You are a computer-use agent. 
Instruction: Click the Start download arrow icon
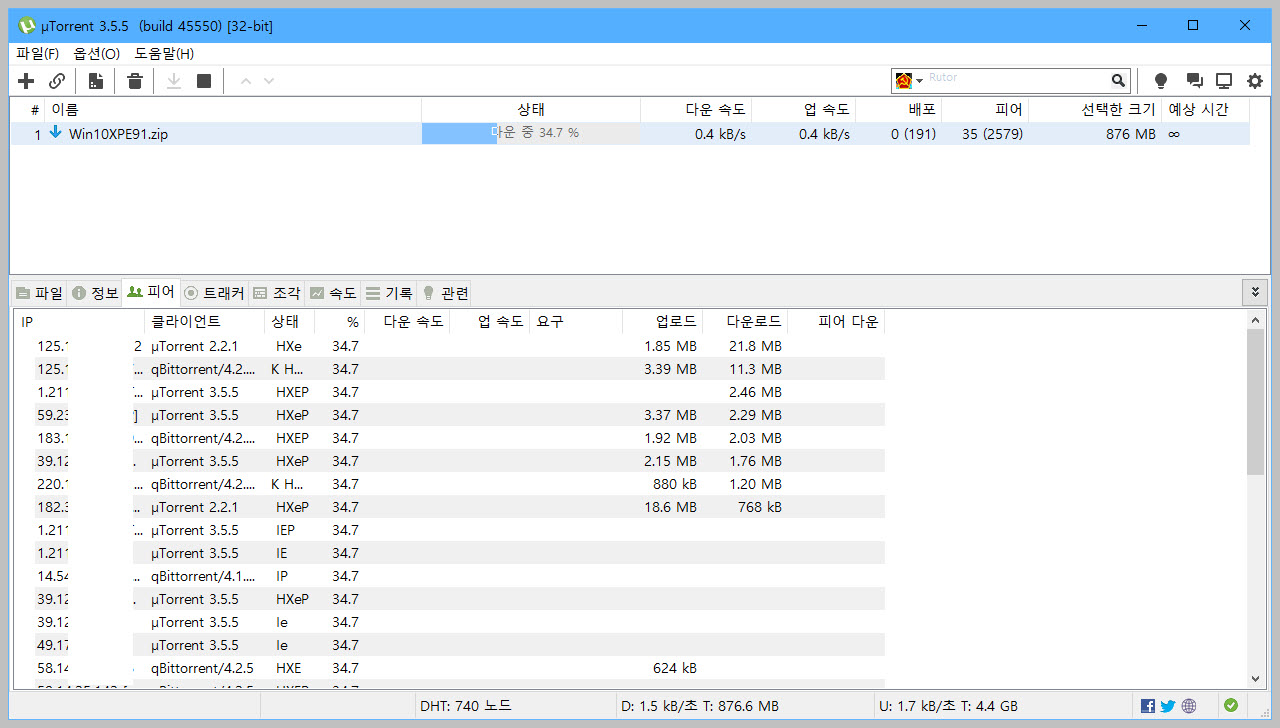tap(174, 81)
